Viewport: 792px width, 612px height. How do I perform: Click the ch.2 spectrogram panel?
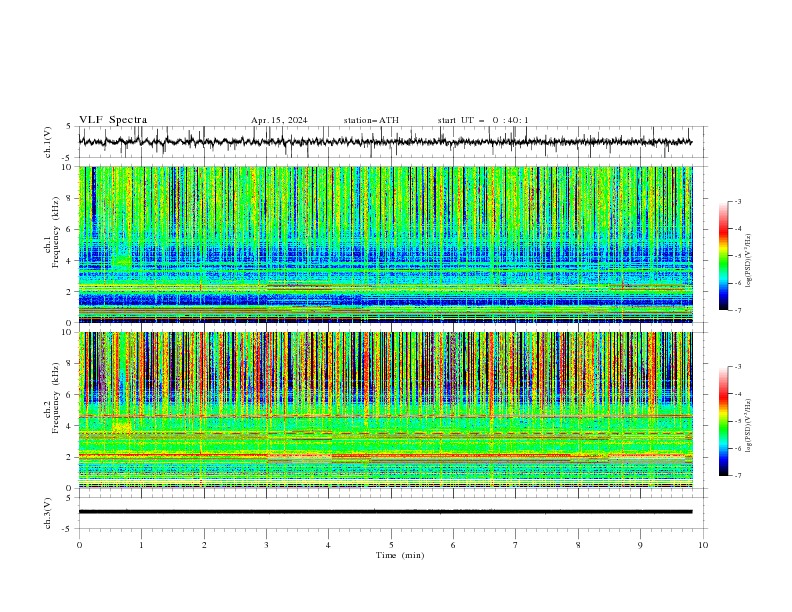point(386,410)
